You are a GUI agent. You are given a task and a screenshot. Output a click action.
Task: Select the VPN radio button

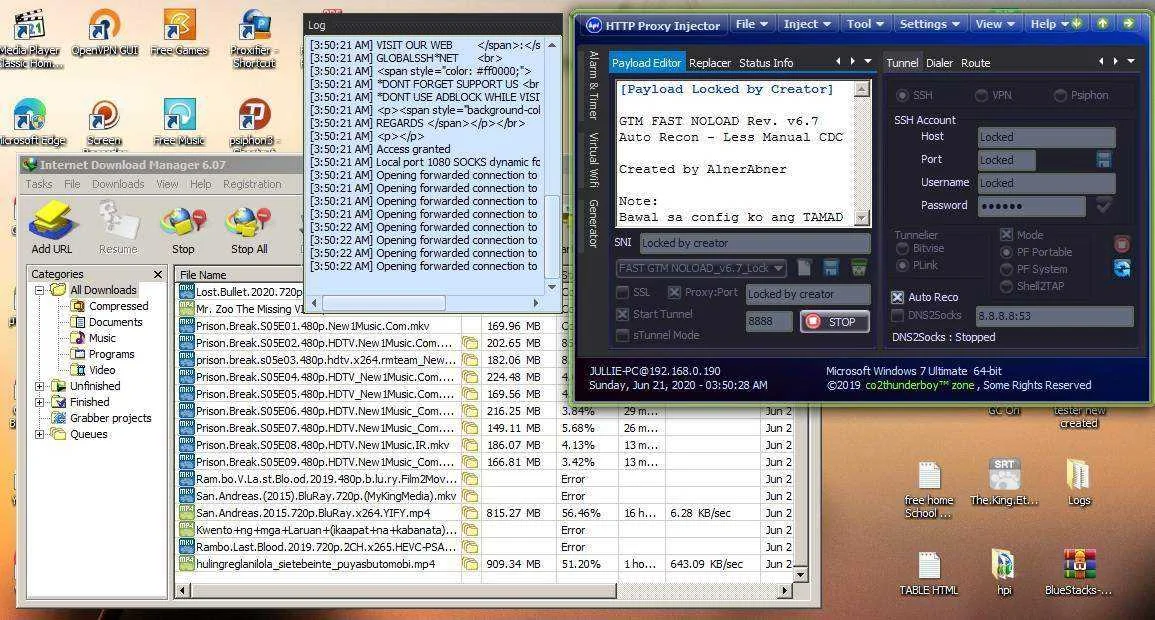click(x=981, y=95)
